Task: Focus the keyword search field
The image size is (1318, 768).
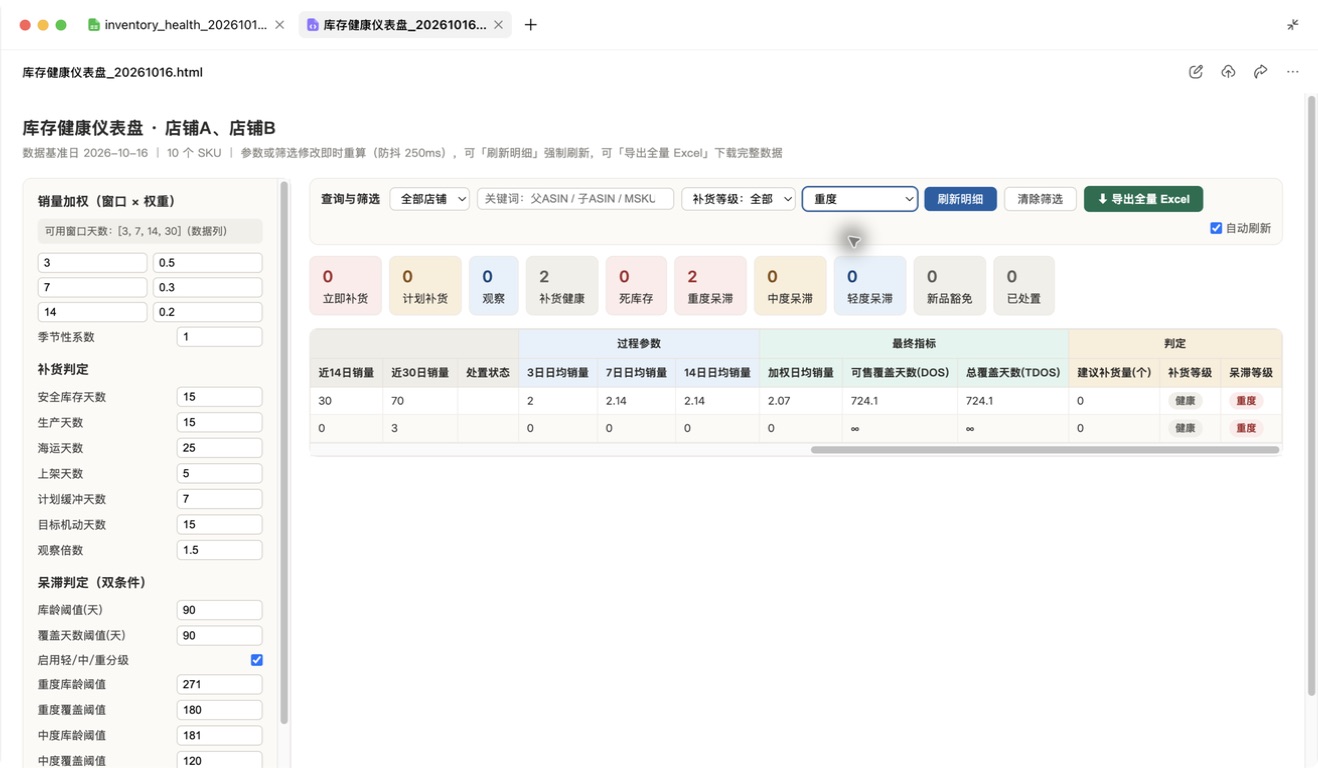Action: tap(575, 199)
